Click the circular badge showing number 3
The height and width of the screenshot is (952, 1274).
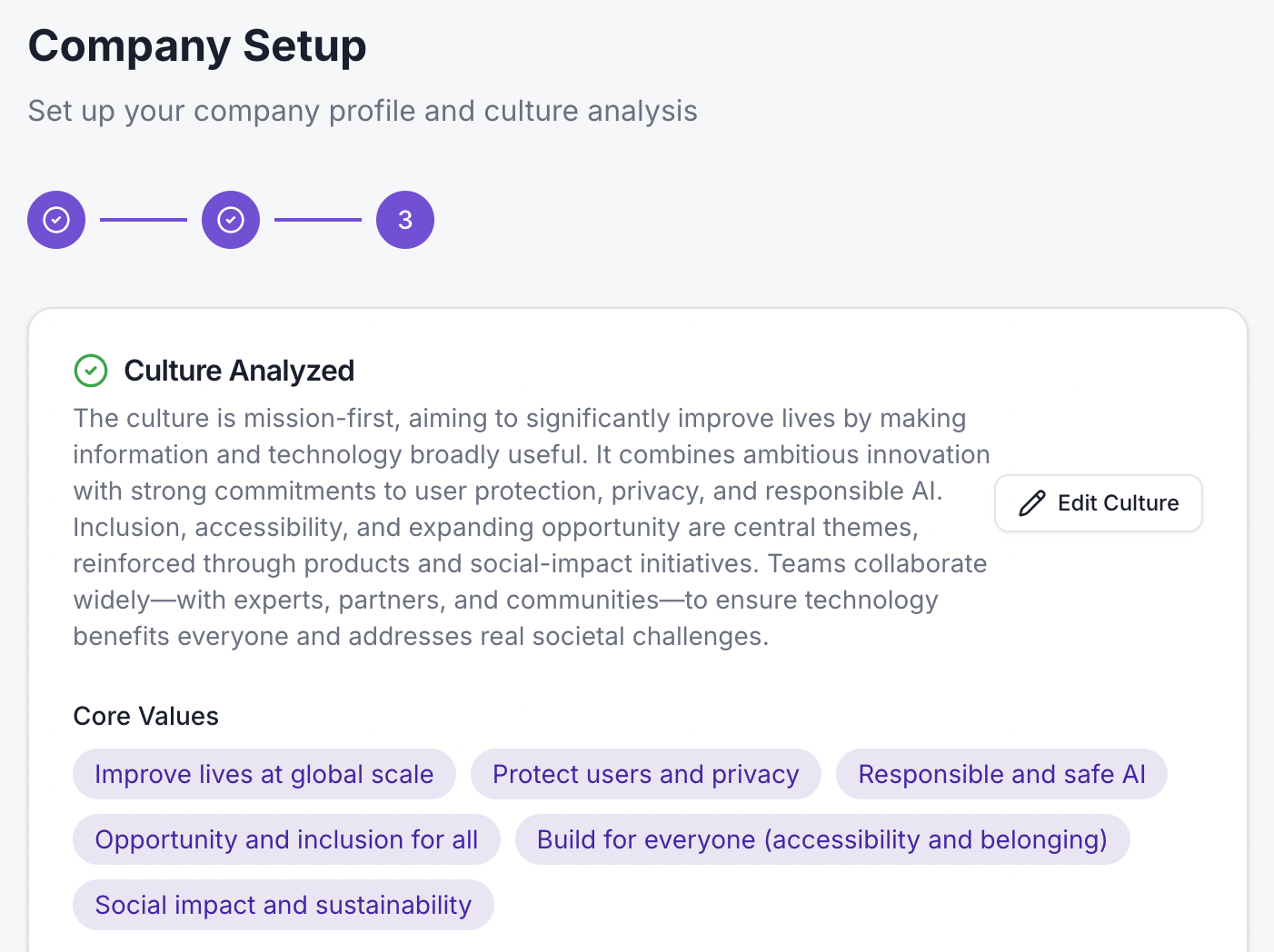[x=404, y=219]
